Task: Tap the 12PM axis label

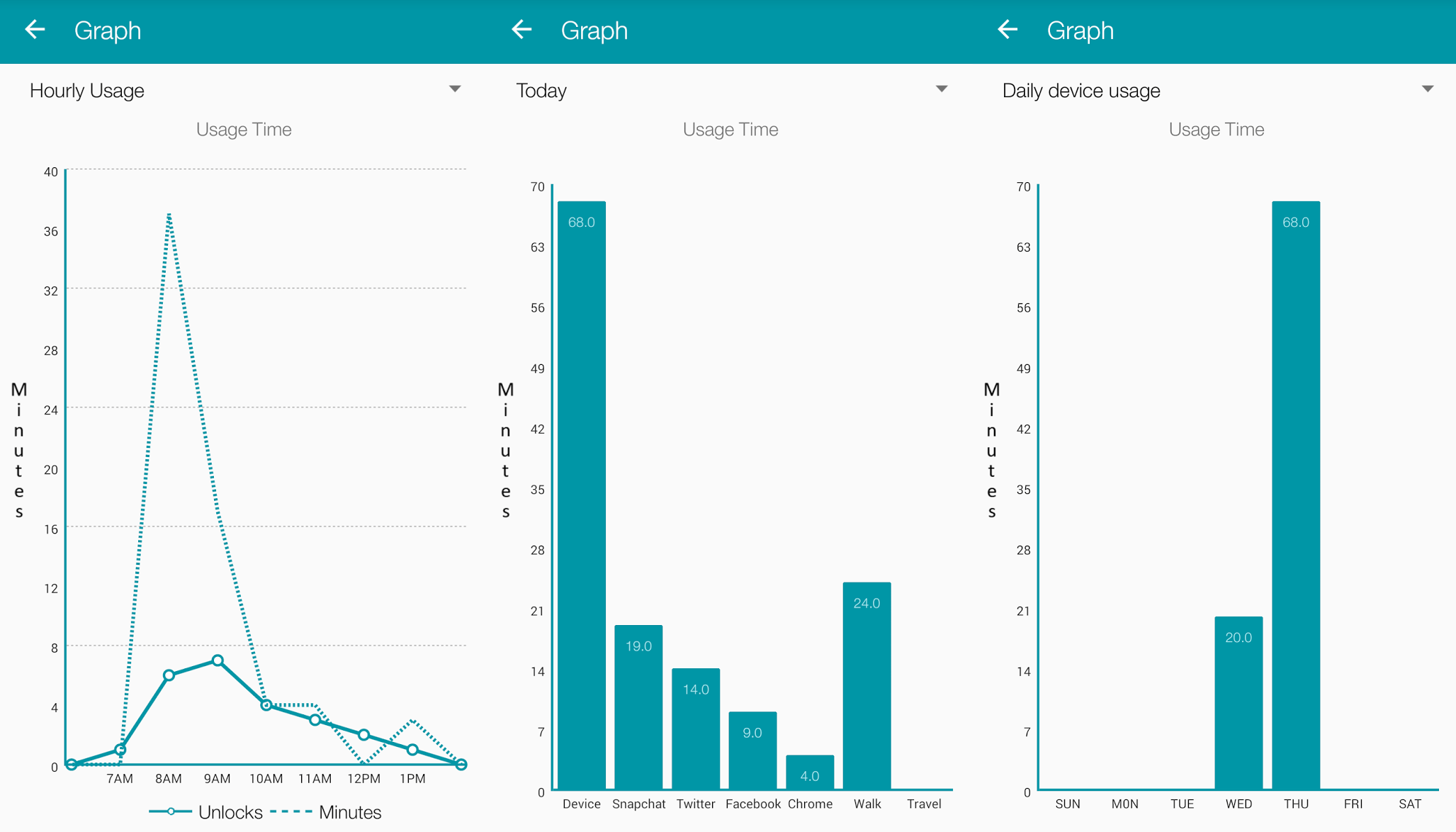Action: [363, 779]
